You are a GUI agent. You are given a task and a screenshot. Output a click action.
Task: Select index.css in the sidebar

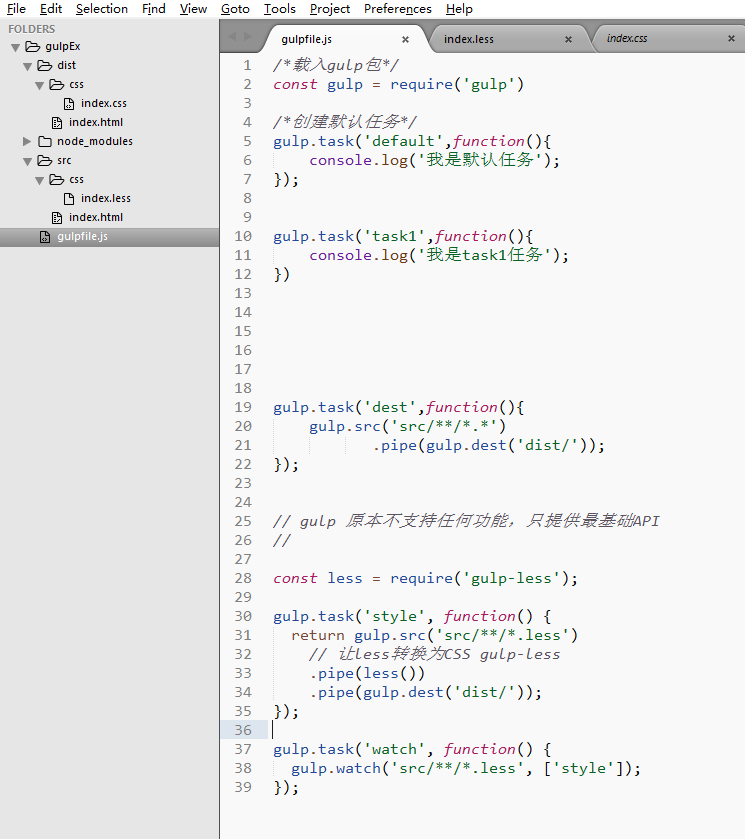pos(104,103)
